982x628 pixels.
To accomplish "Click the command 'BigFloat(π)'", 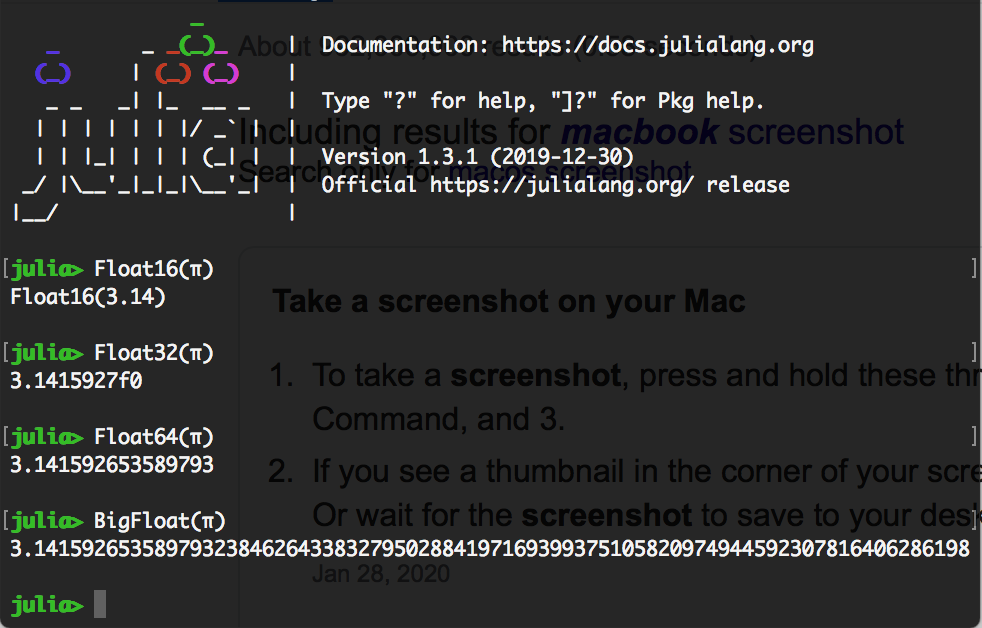I will (x=159, y=521).
